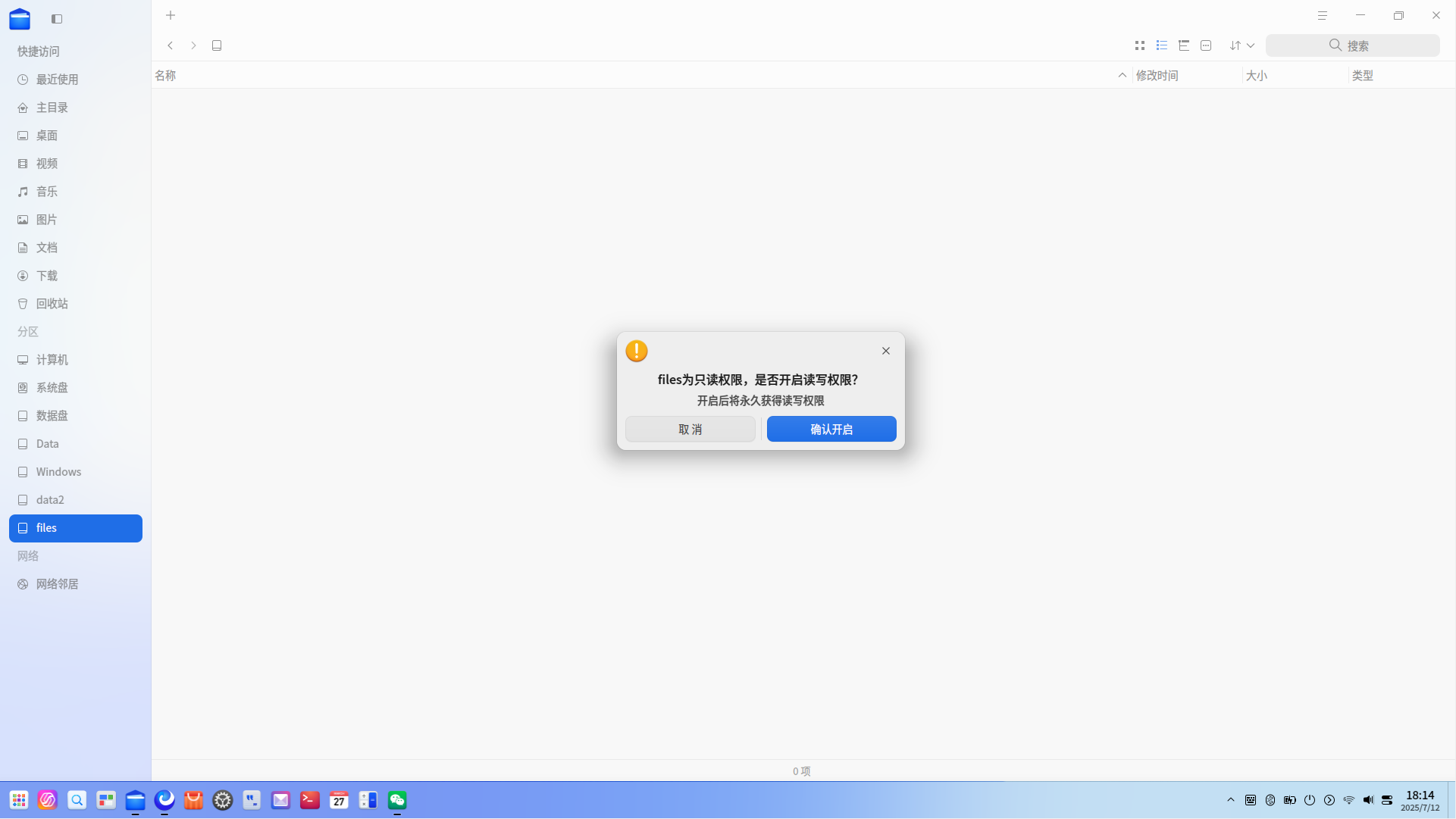Image resolution: width=1456 pixels, height=819 pixels.
Task: Toggle the sidebar panel icon
Action: point(57,19)
